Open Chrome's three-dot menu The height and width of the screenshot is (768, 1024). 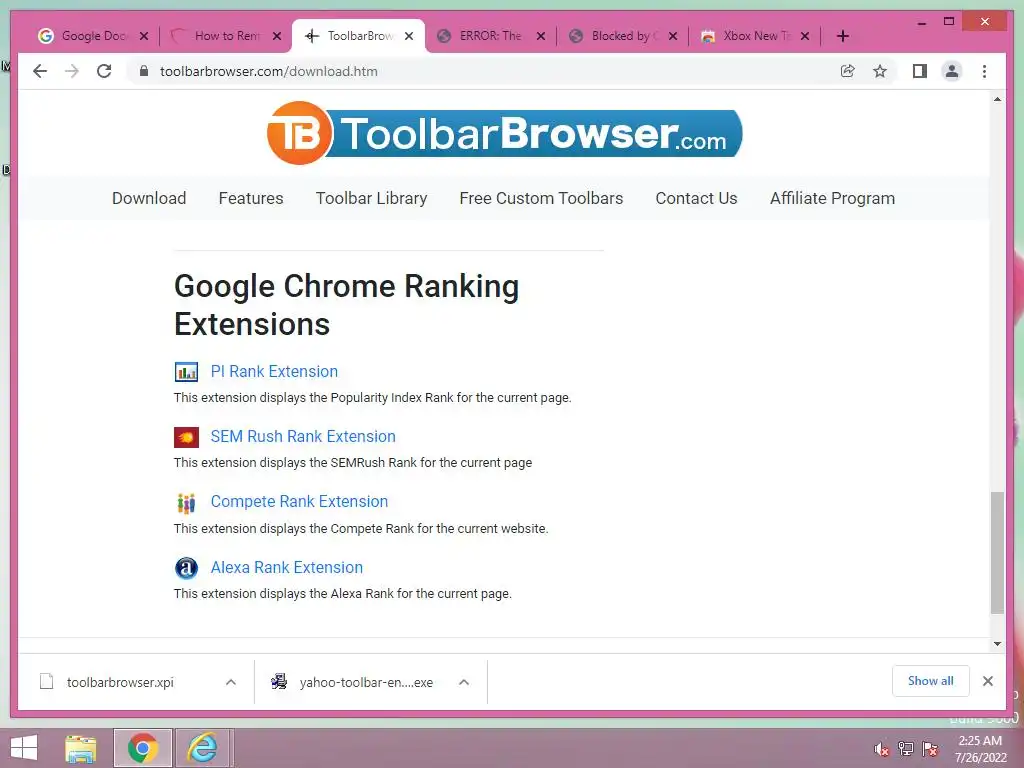pos(984,71)
